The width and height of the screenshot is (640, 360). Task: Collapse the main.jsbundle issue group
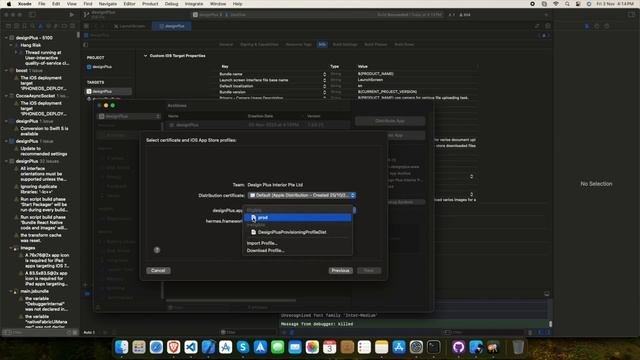tap(11, 291)
